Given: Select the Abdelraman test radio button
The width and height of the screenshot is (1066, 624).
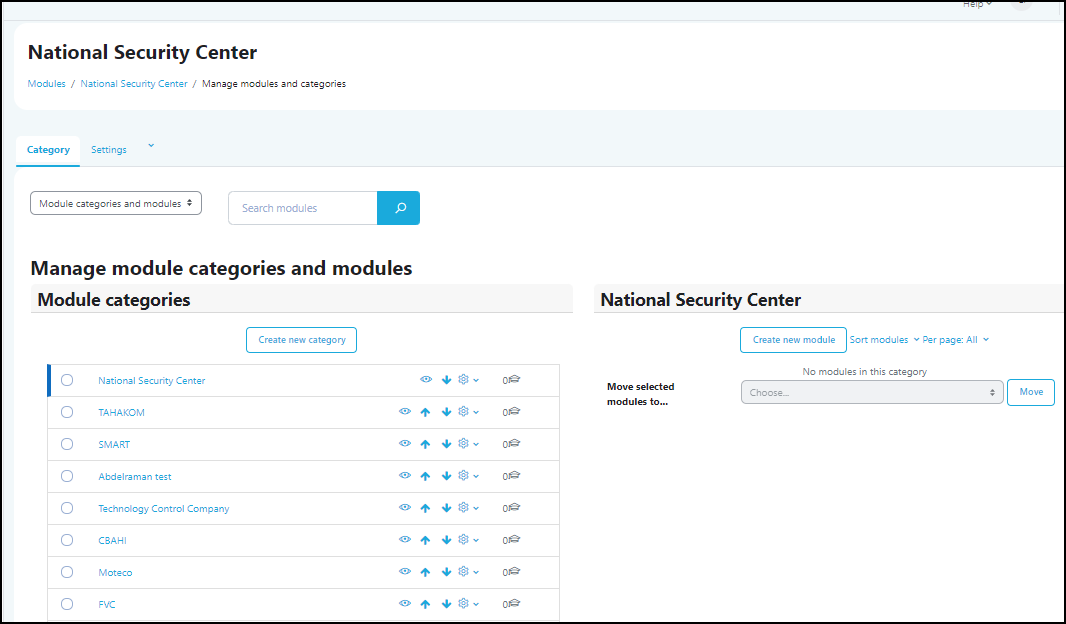Looking at the screenshot, I should coord(67,476).
